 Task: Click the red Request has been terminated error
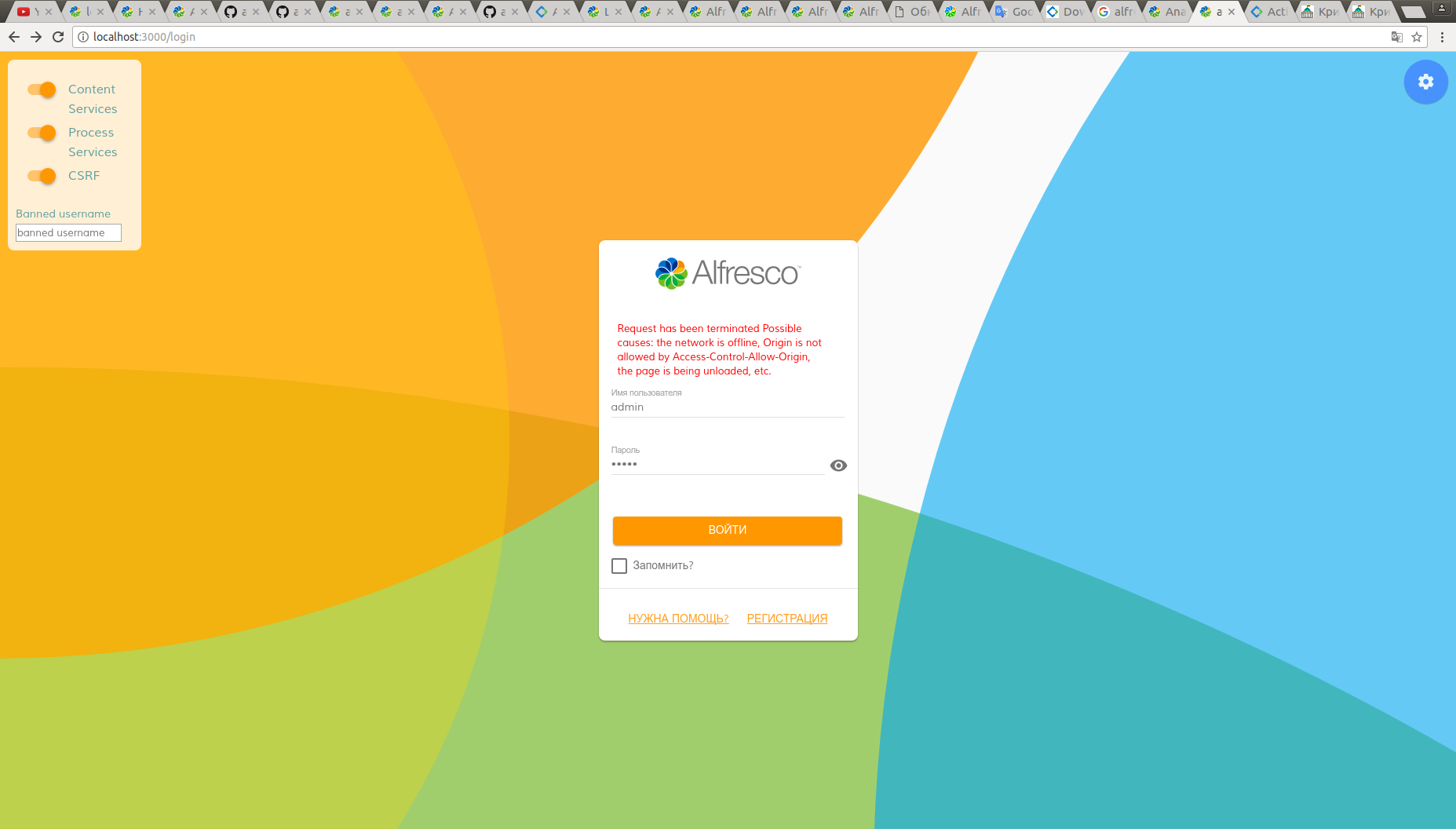(720, 350)
